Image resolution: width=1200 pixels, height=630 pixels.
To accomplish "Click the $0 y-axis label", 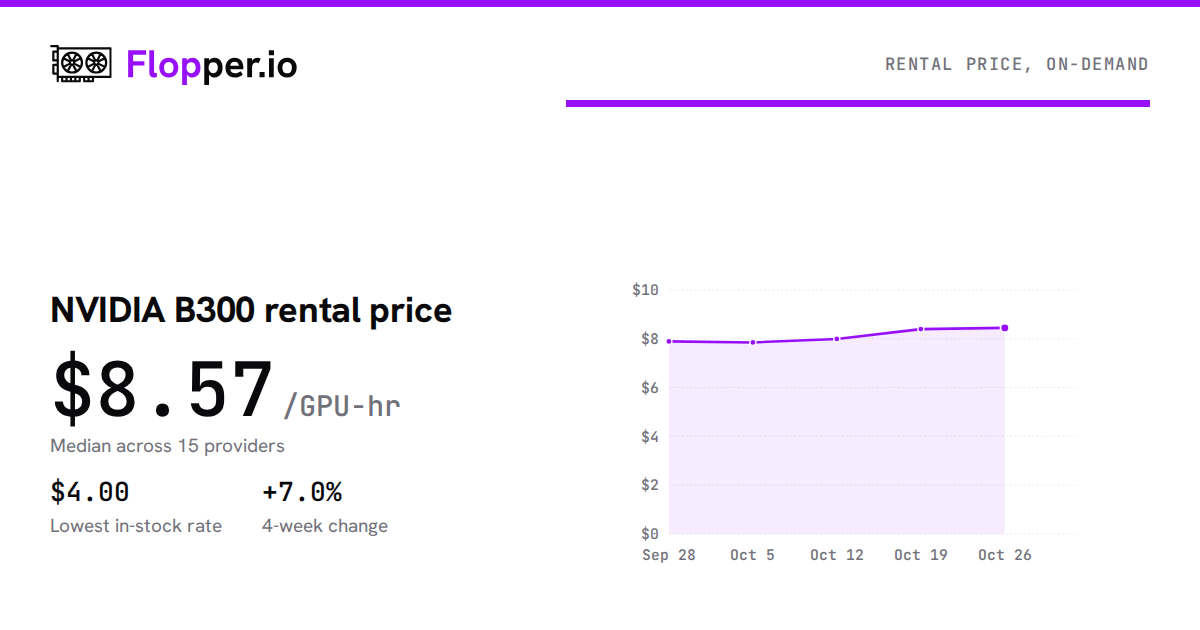I will tap(649, 533).
